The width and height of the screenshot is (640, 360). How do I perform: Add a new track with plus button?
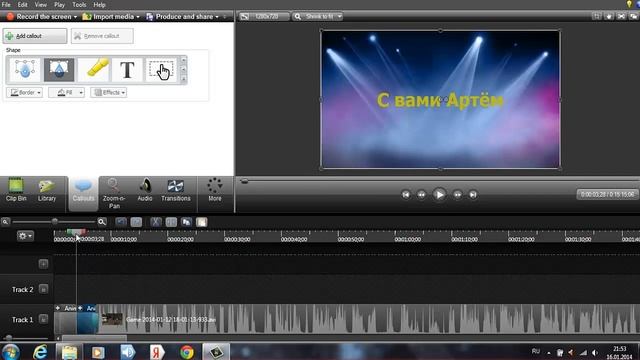coord(43,264)
